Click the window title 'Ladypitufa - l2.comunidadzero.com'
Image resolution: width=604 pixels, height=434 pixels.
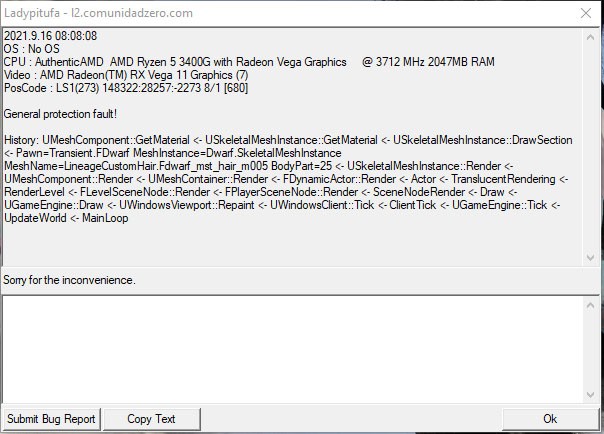tap(98, 13)
